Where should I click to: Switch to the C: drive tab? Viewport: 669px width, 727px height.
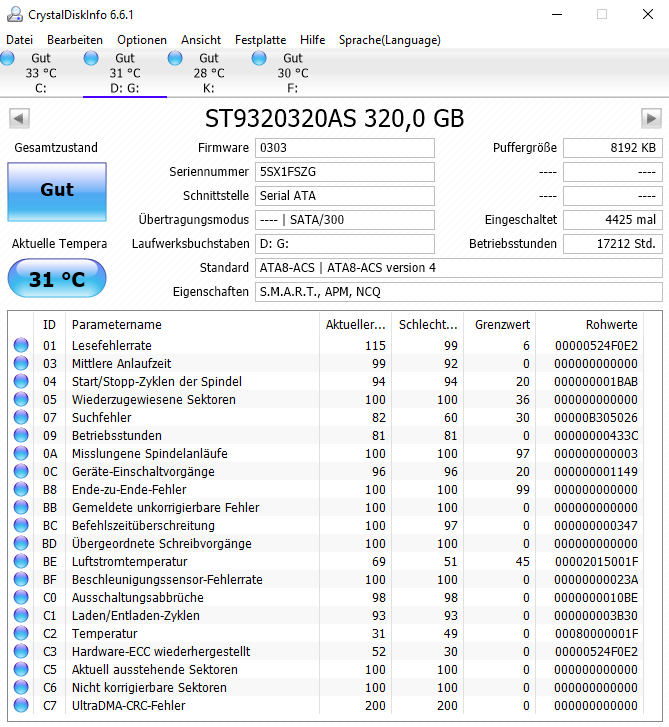click(x=41, y=73)
